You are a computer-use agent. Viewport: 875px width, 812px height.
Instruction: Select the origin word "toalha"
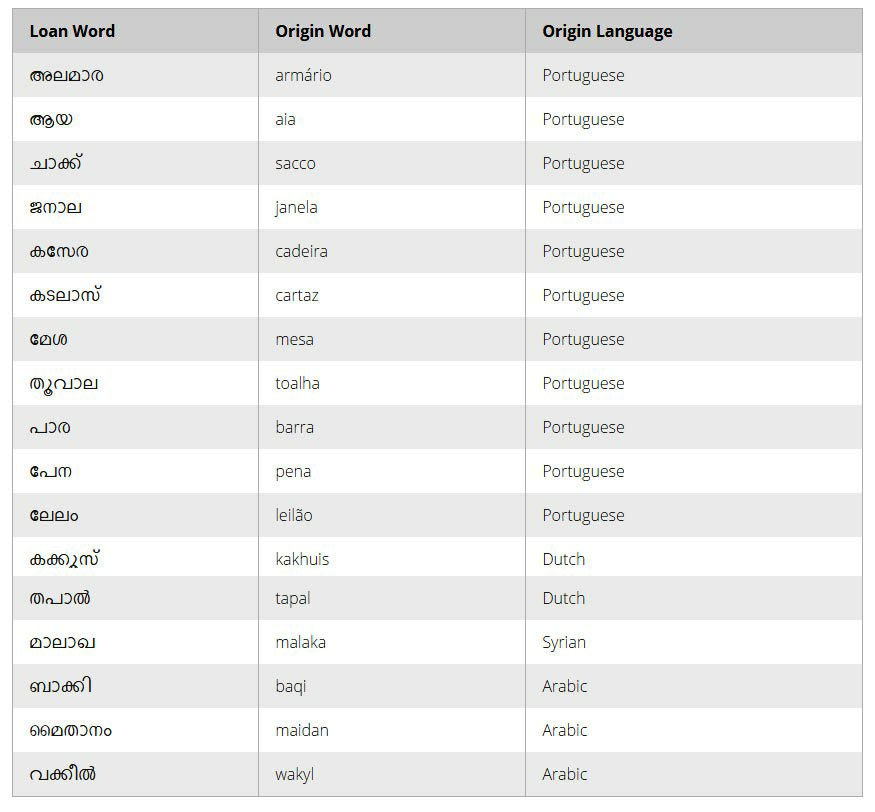[297, 383]
